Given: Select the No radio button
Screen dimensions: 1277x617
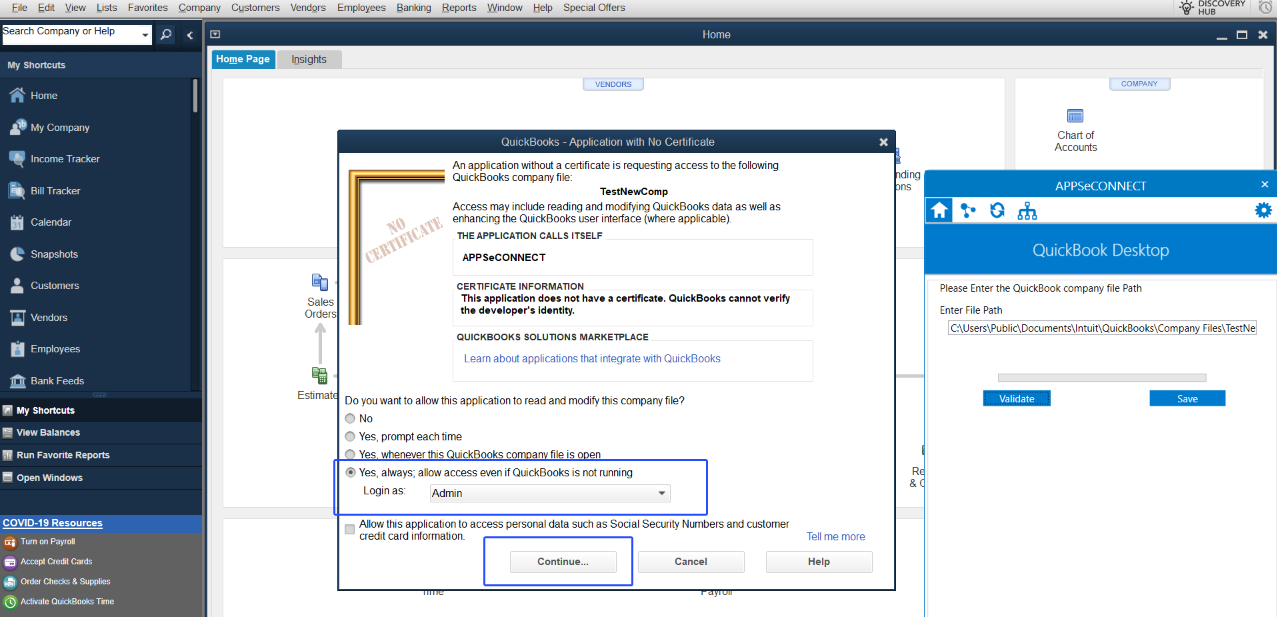Looking at the screenshot, I should coord(350,418).
